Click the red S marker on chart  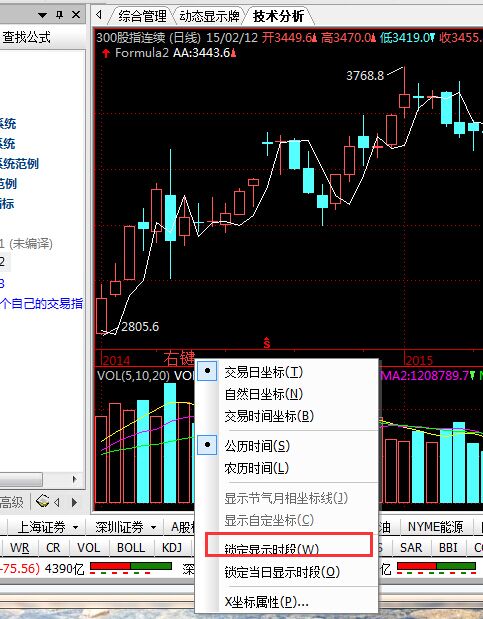[x=267, y=342]
